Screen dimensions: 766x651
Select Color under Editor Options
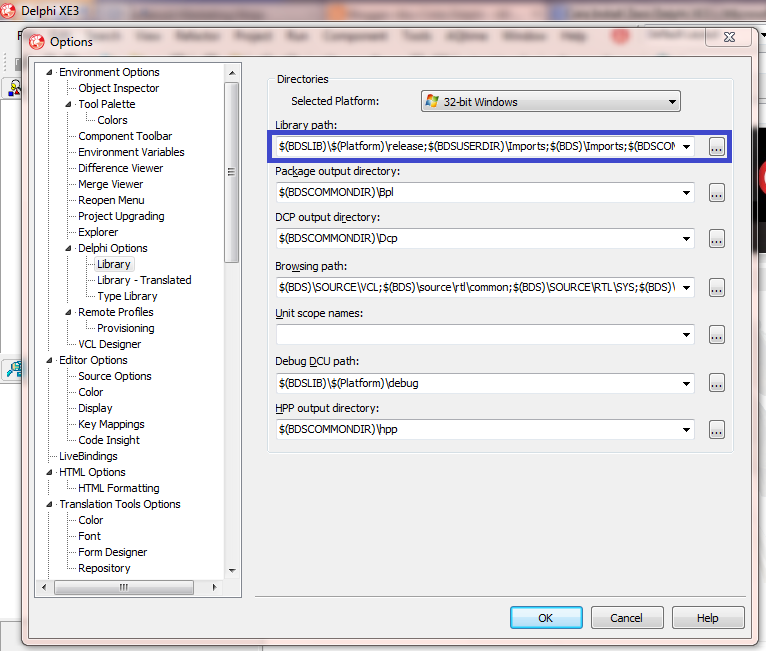pyautogui.click(x=91, y=392)
